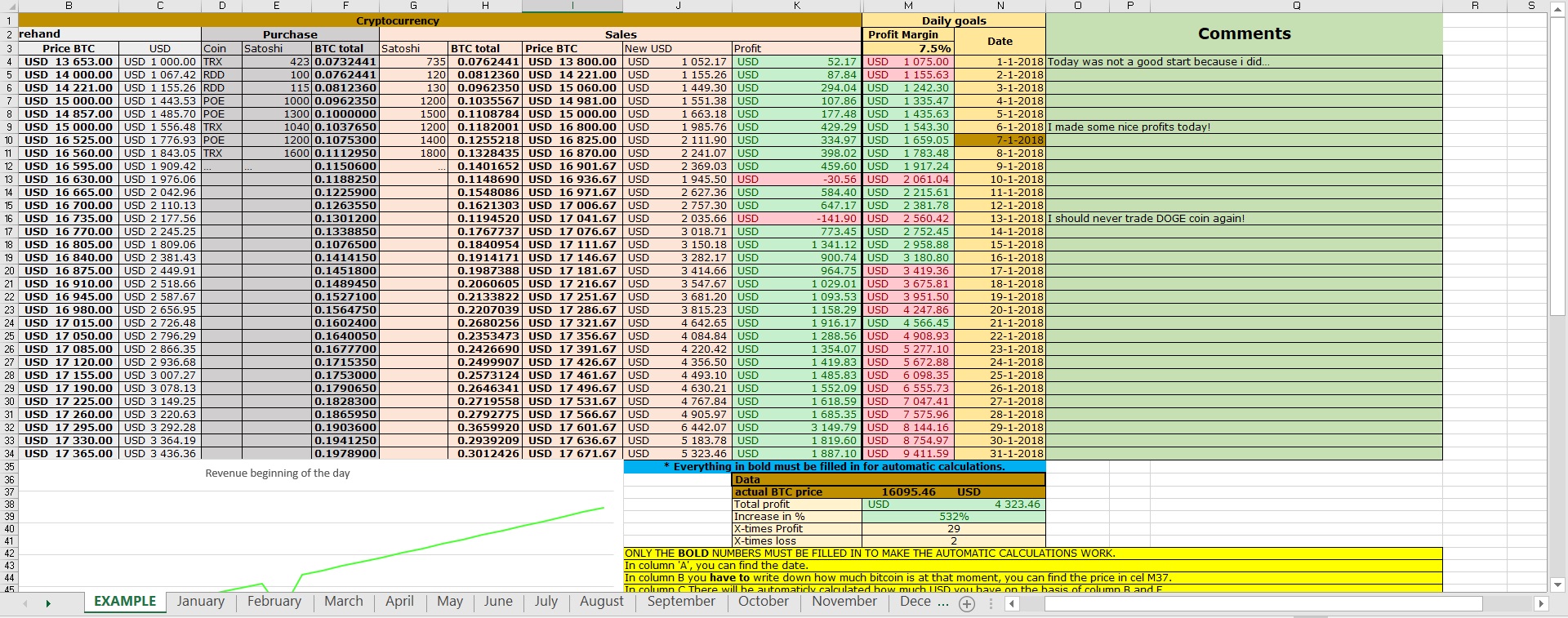Click vertical scrollbar down arrow
The width and height of the screenshot is (1568, 618).
coord(1557,585)
